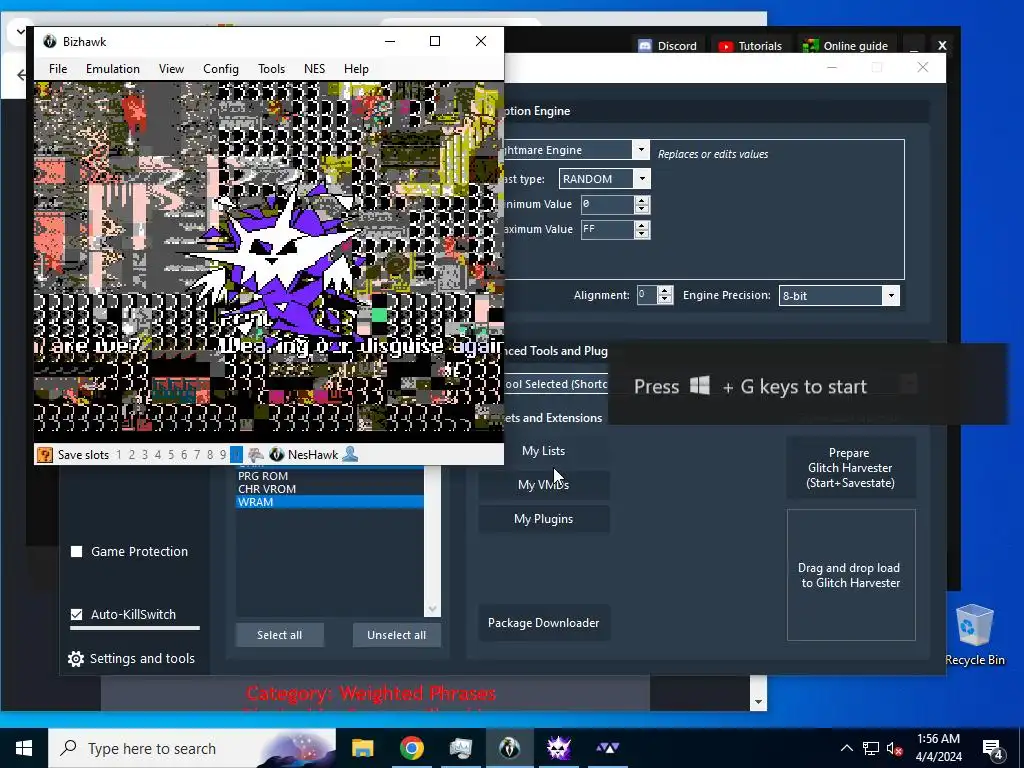Click the My Plugins button
This screenshot has width=1024, height=768.
[x=543, y=519]
